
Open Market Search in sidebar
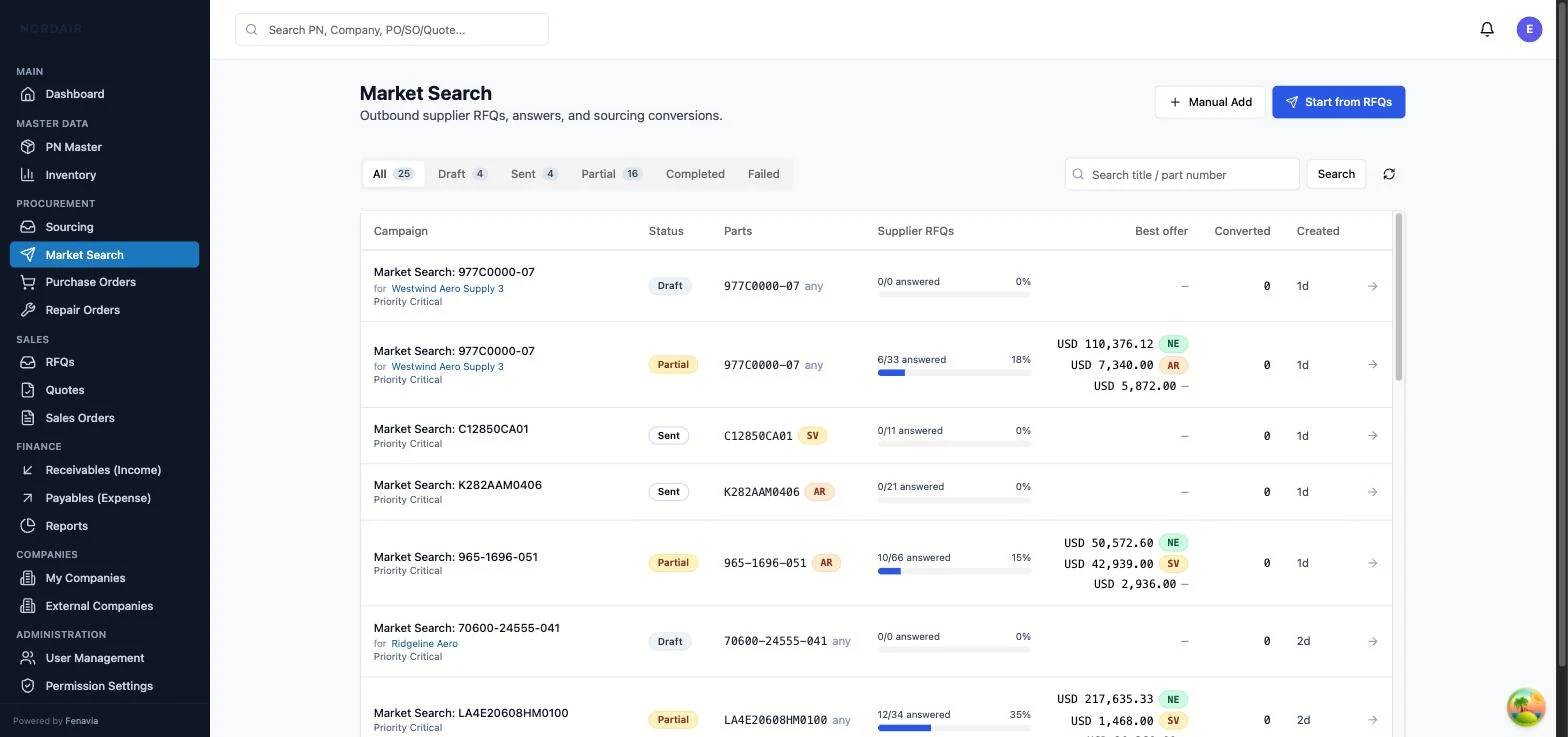coord(104,255)
